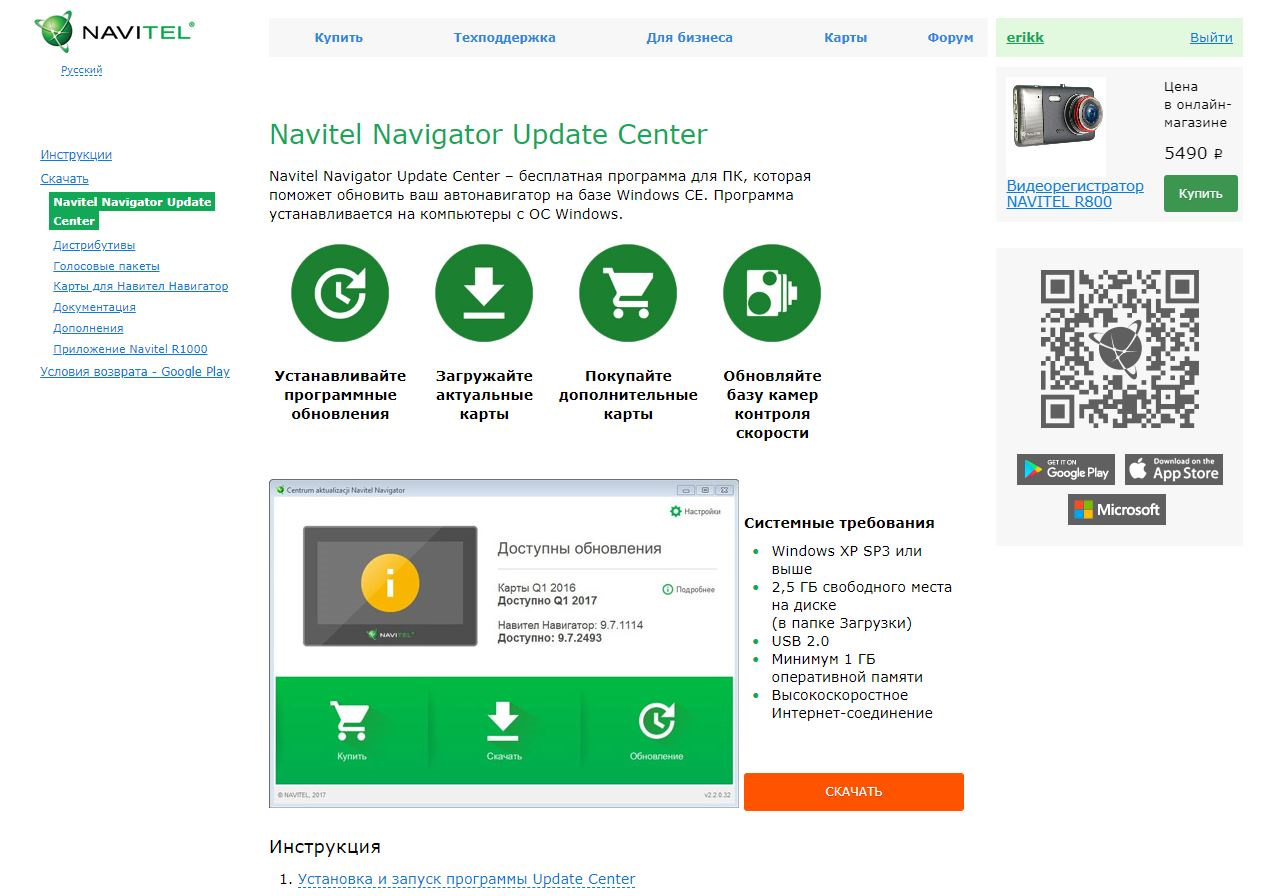This screenshot has height=896, width=1261.
Task: Open Дополнения in the sidebar
Action: click(88, 328)
